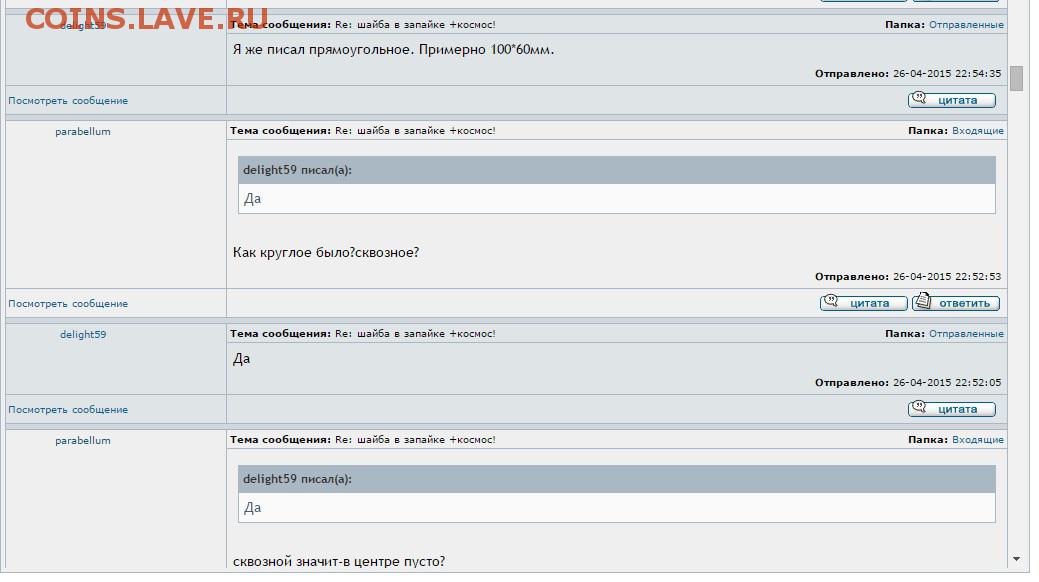1039x582 pixels.
Task: Click the quote button under the 22:52:05 message
Action: [952, 409]
